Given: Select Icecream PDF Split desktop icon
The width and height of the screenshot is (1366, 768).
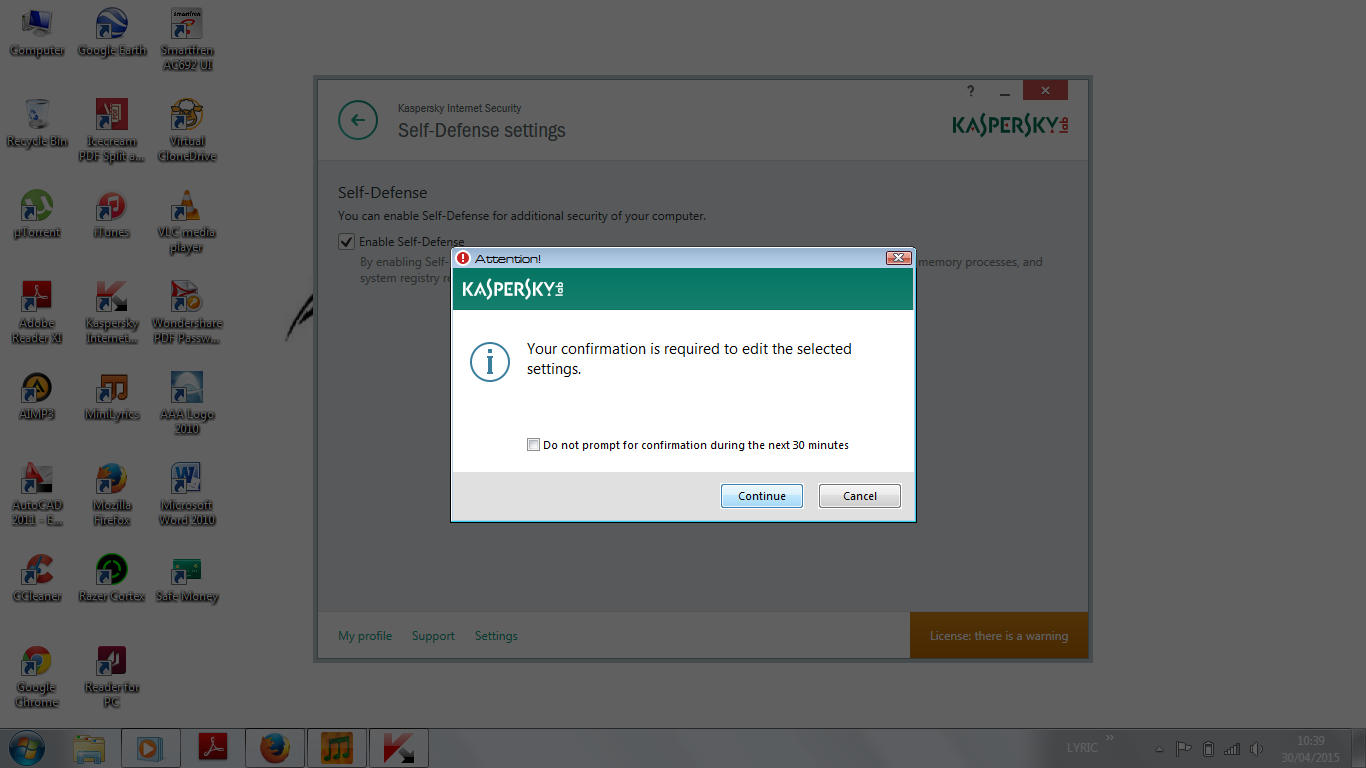Looking at the screenshot, I should click(112, 130).
